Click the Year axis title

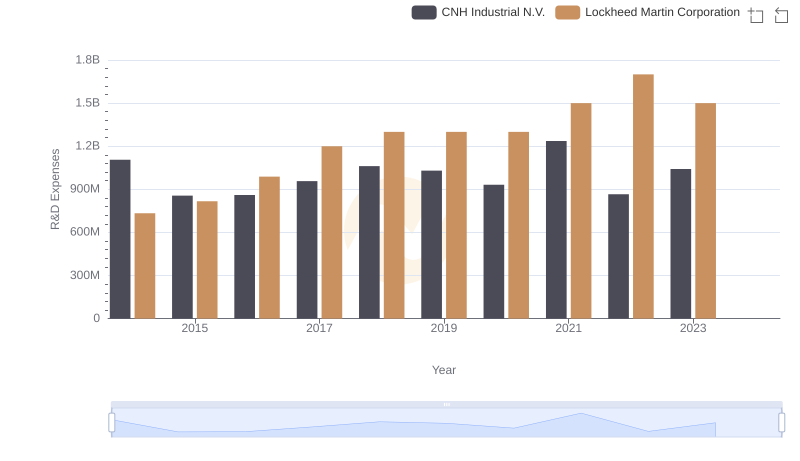tap(444, 370)
